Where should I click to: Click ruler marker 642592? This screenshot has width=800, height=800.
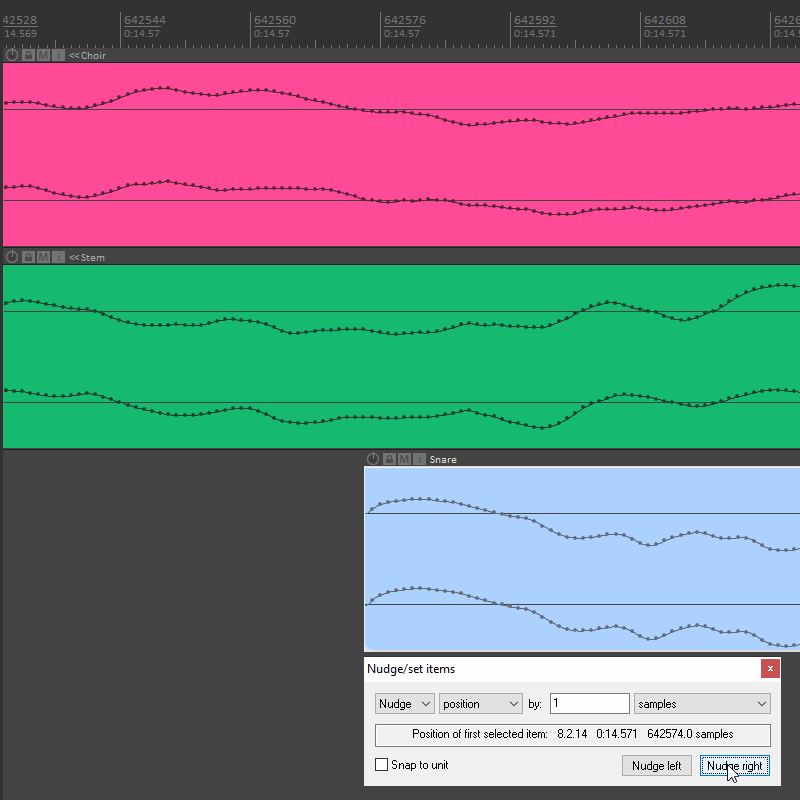[x=535, y=20]
